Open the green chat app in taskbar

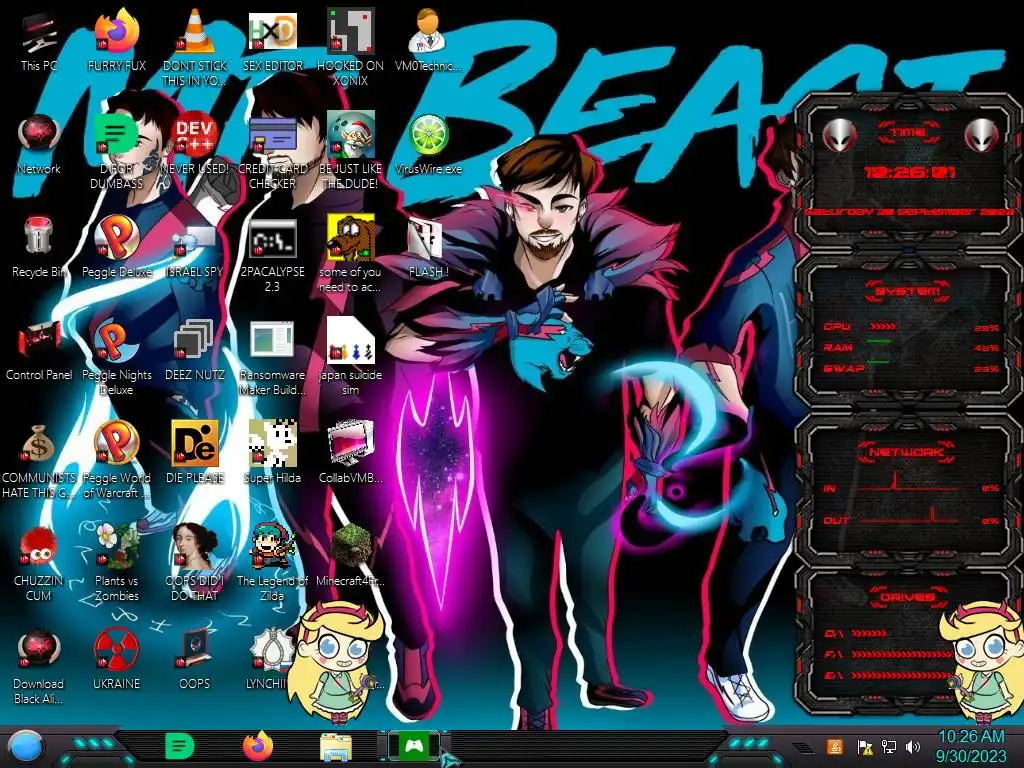tap(179, 746)
